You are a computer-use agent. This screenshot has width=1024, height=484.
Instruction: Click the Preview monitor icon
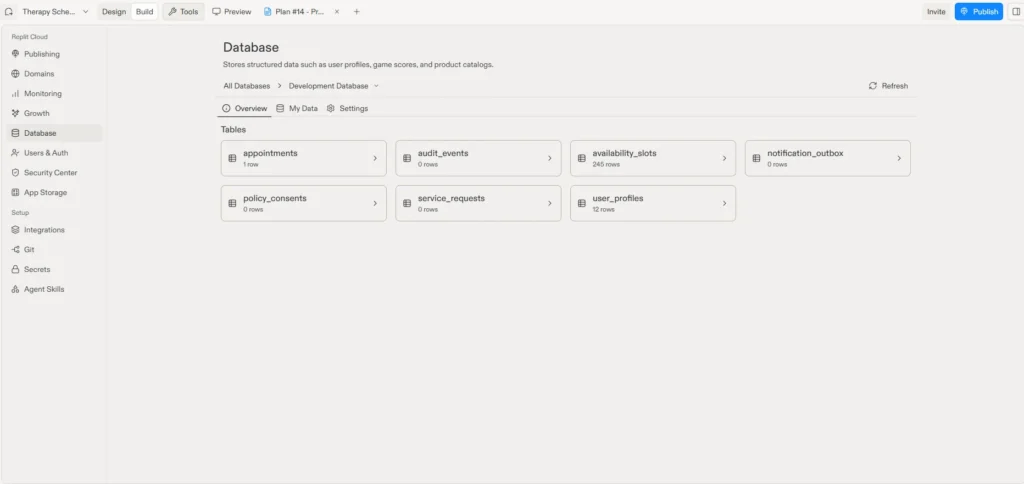pyautogui.click(x=216, y=12)
